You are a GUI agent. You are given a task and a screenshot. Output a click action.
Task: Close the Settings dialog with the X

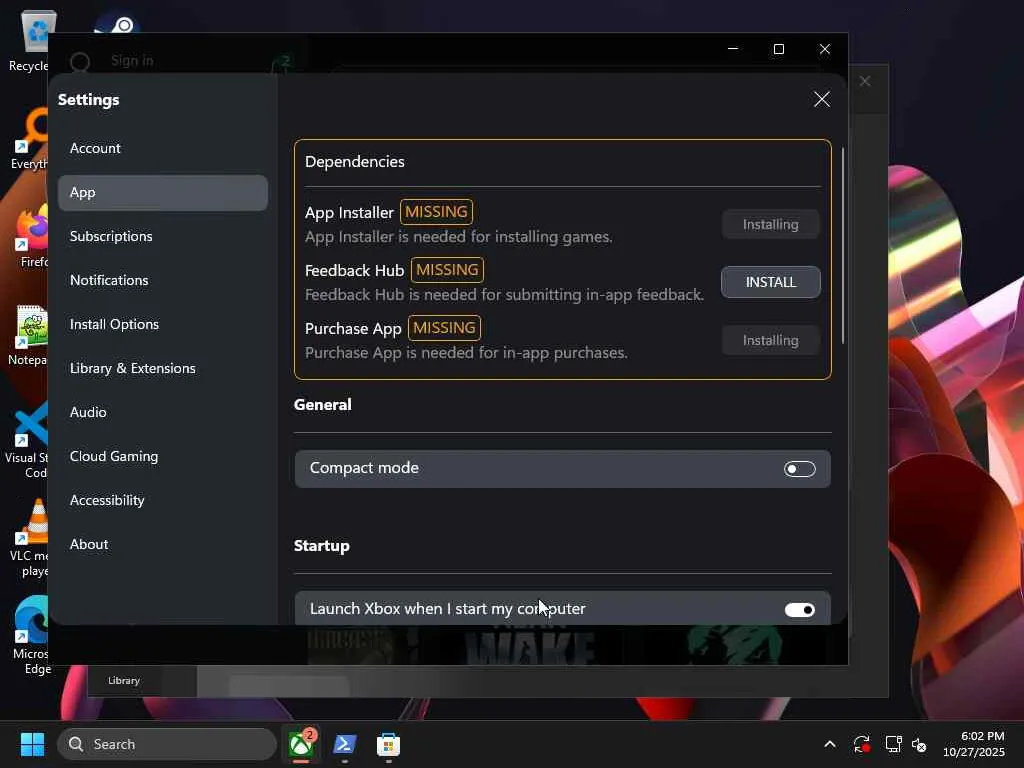pyautogui.click(x=822, y=99)
